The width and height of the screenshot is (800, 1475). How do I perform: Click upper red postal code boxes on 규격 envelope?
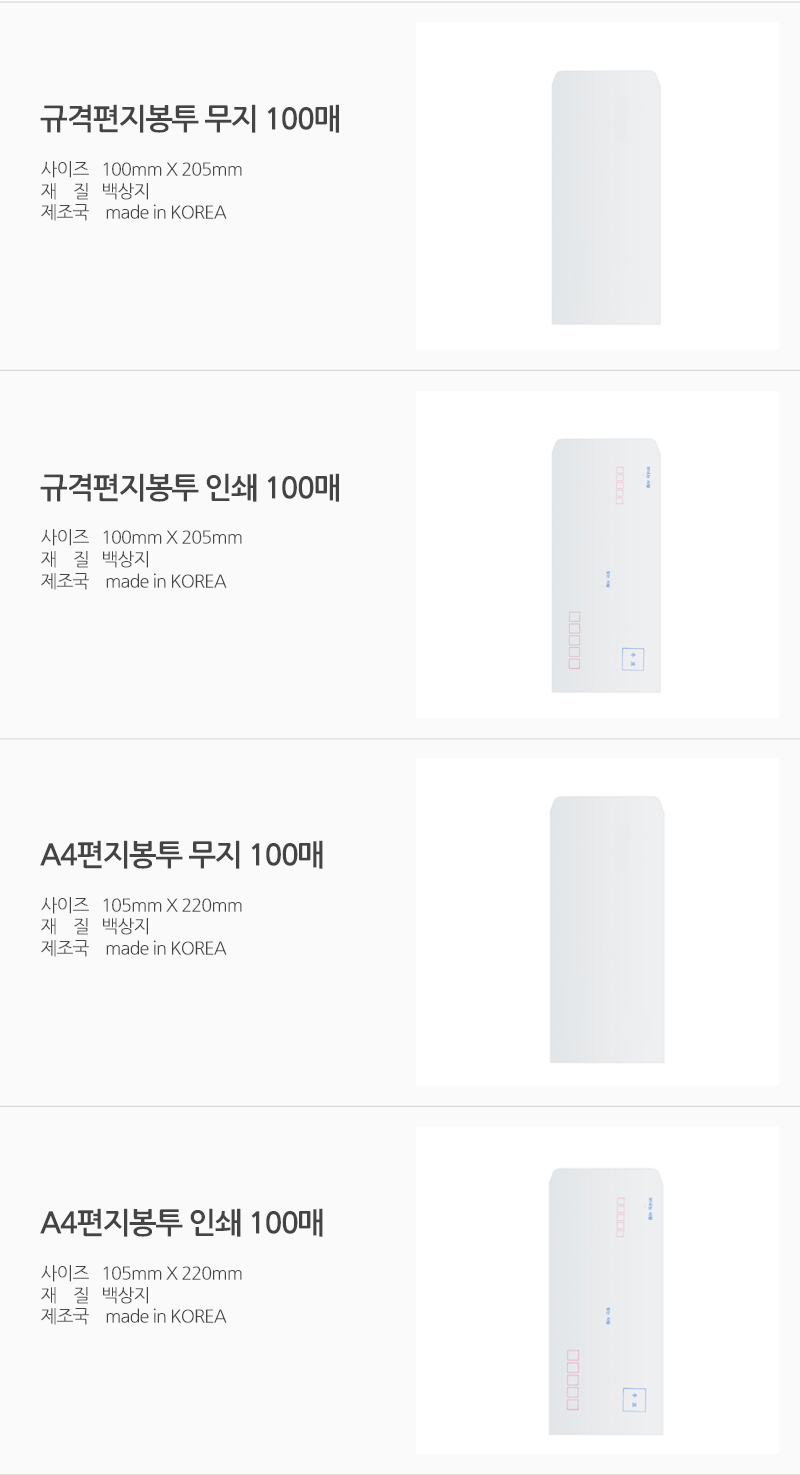[620, 485]
